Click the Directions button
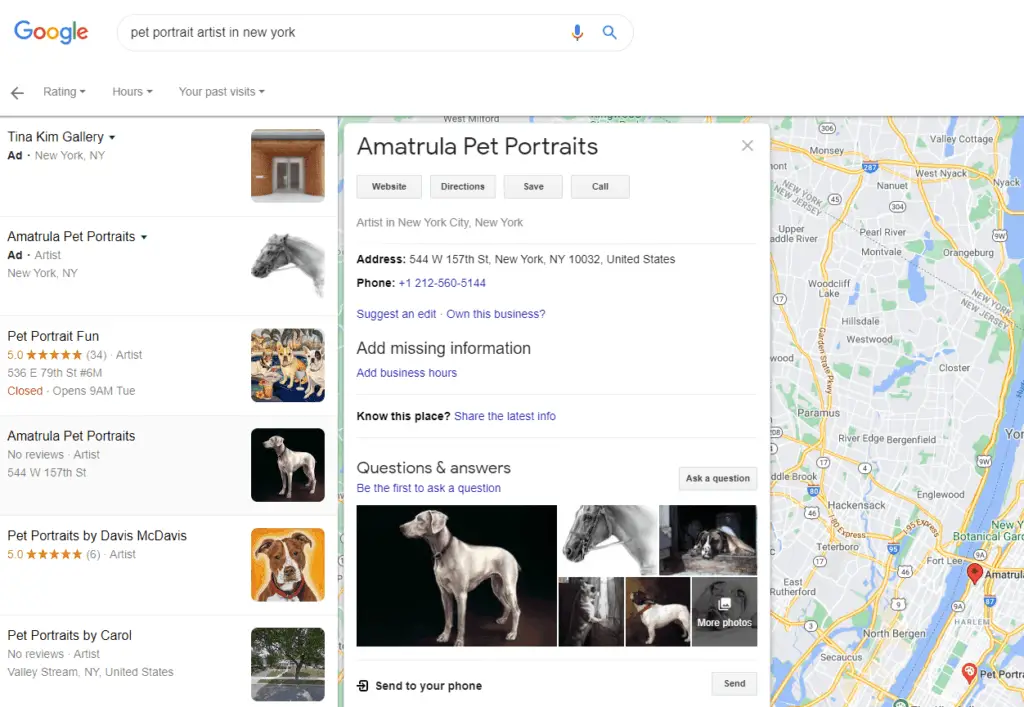The height and width of the screenshot is (707, 1024). pyautogui.click(x=462, y=187)
